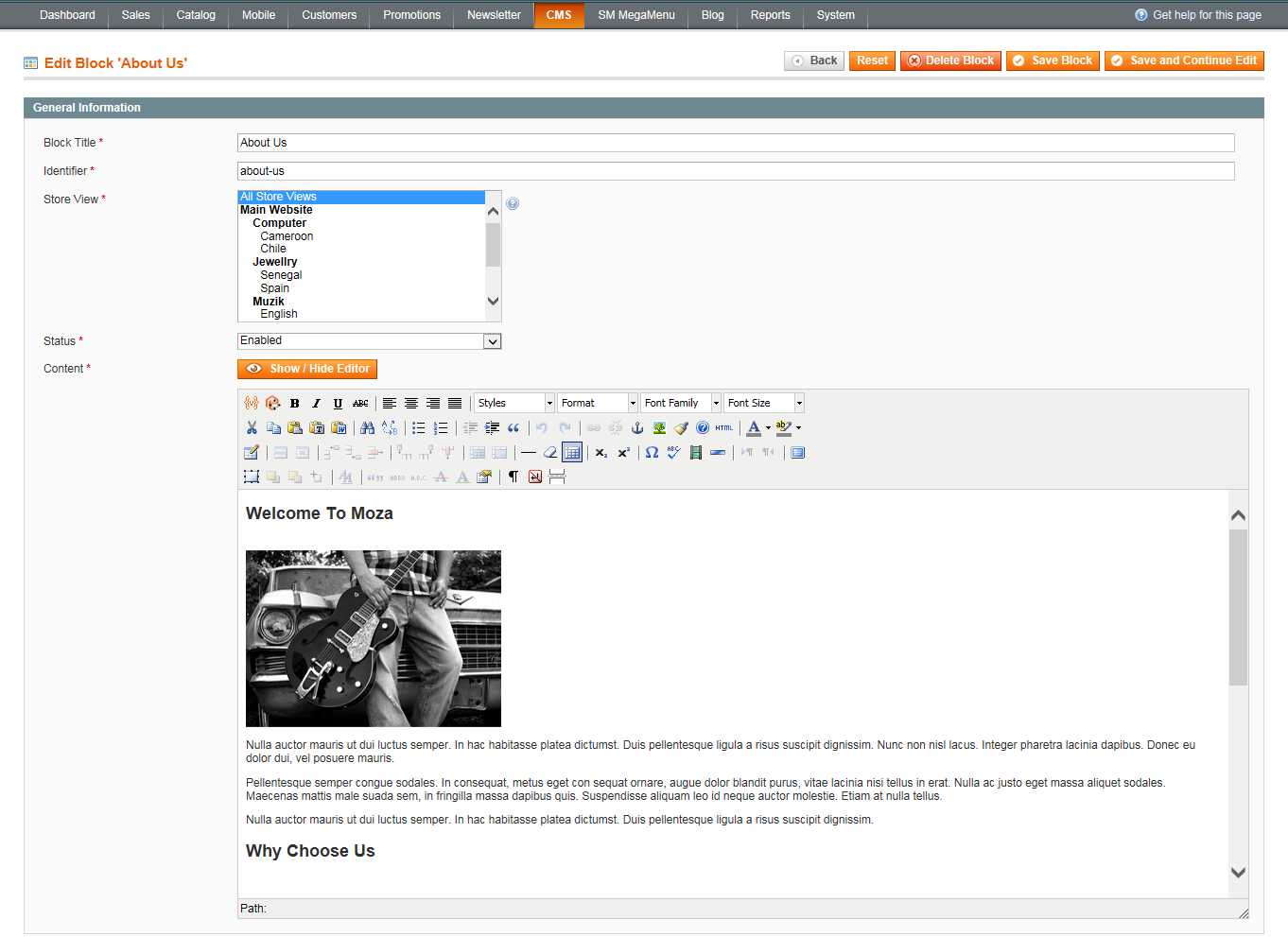The height and width of the screenshot is (937, 1288).
Task: Increase indent of the paragraph
Action: [x=492, y=427]
